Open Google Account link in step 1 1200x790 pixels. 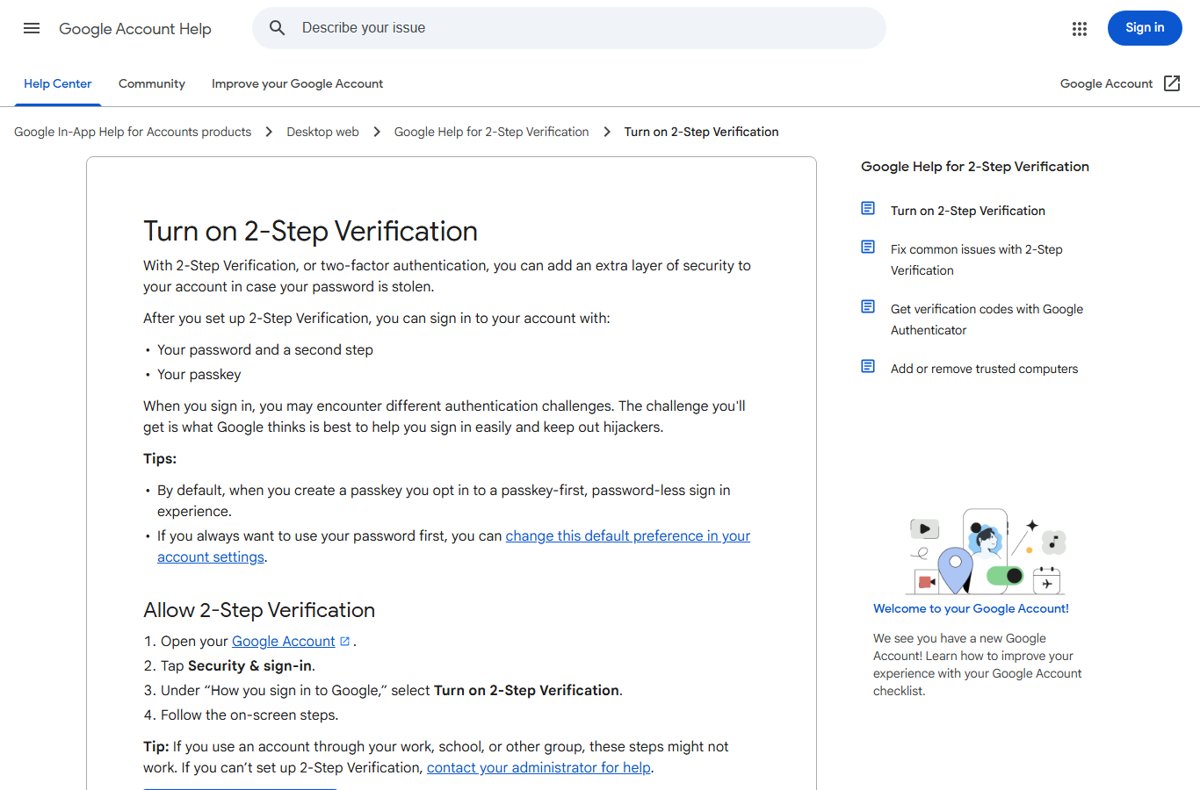[x=283, y=641]
